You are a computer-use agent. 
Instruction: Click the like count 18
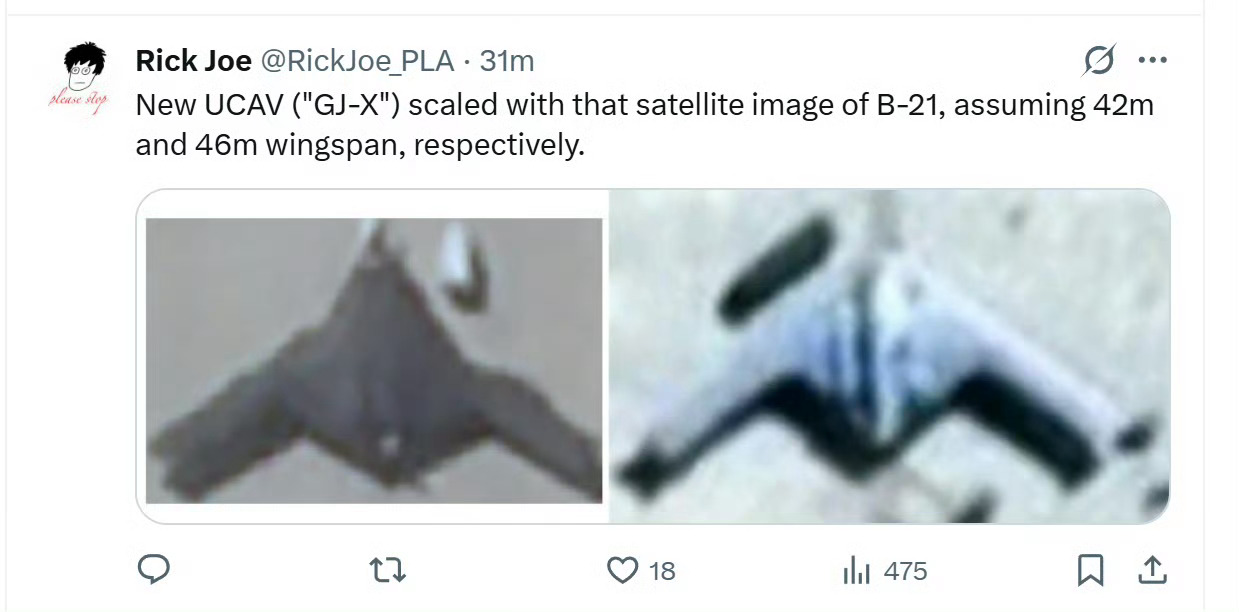[662, 572]
